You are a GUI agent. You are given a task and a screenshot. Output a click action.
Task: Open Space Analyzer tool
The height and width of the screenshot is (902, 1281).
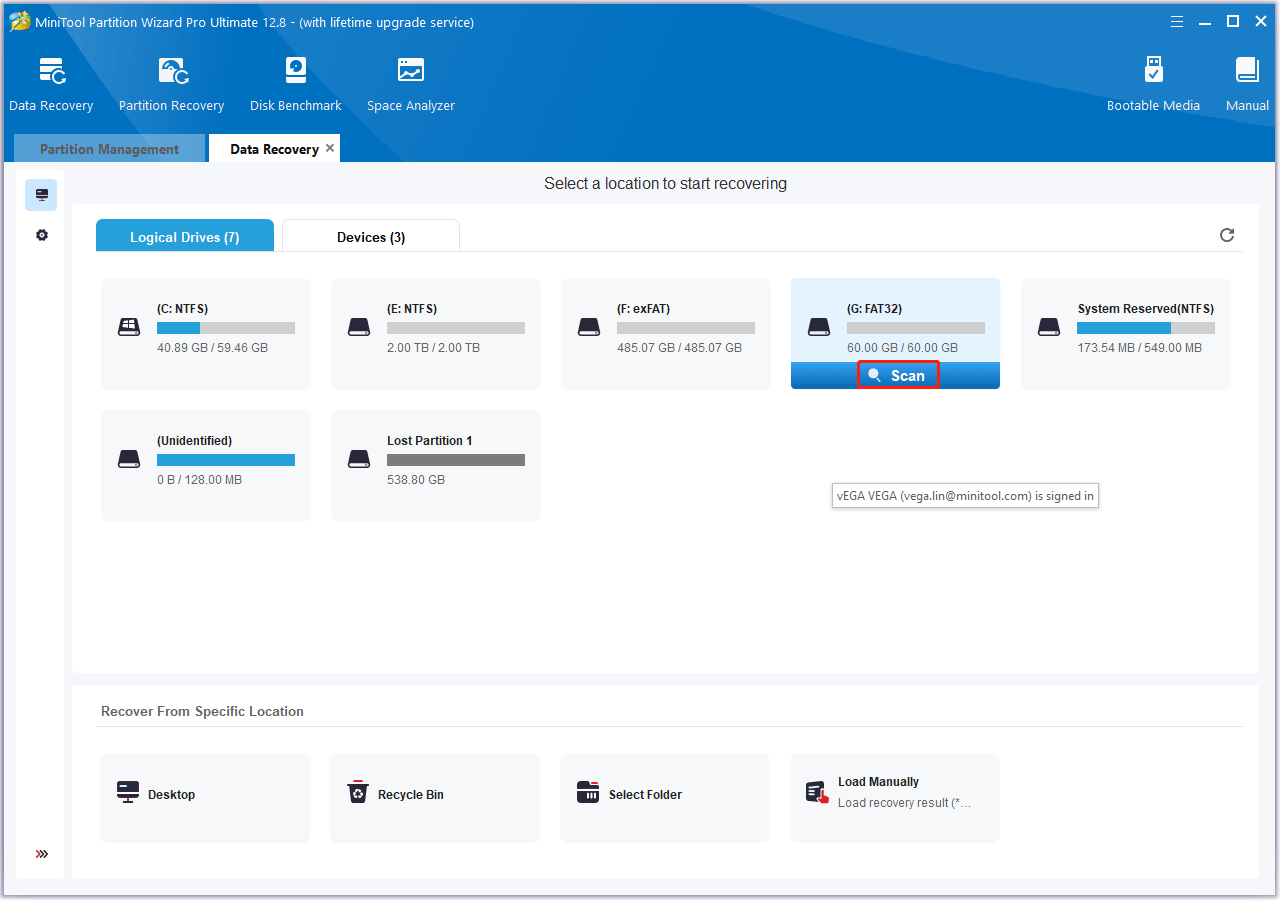410,84
